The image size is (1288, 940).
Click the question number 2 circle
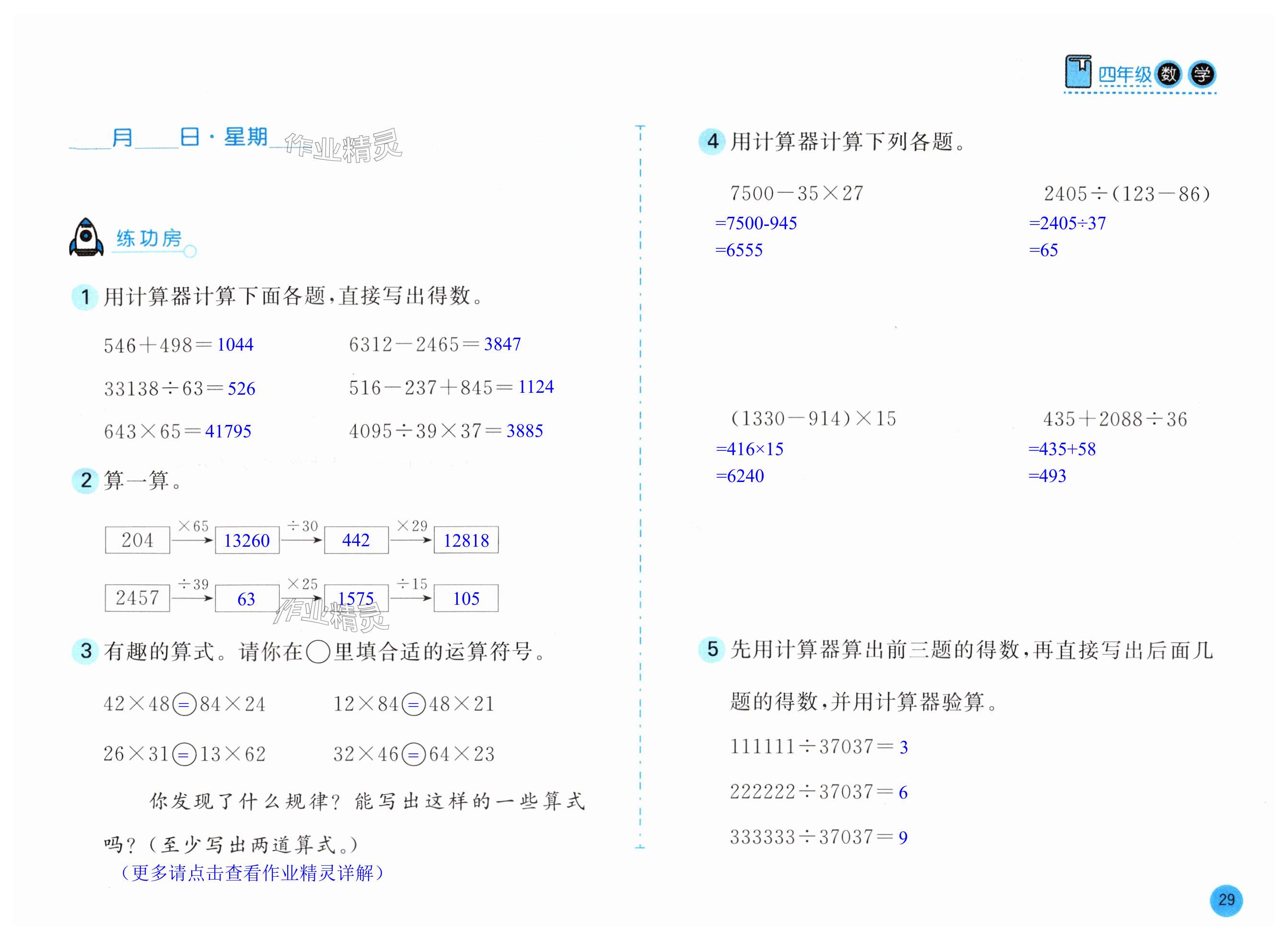point(85,480)
